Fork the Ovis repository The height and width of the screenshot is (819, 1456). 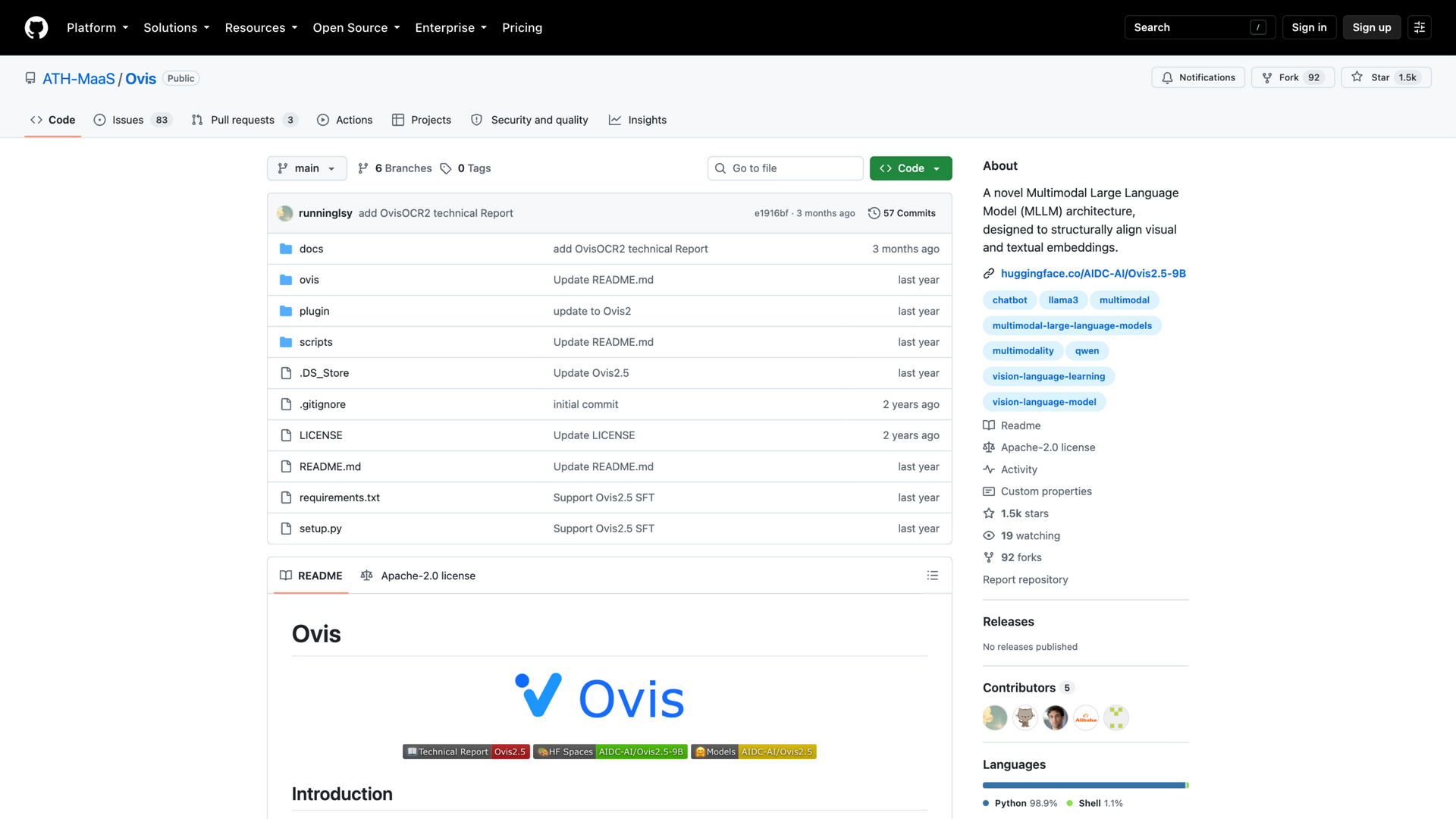(x=1293, y=77)
